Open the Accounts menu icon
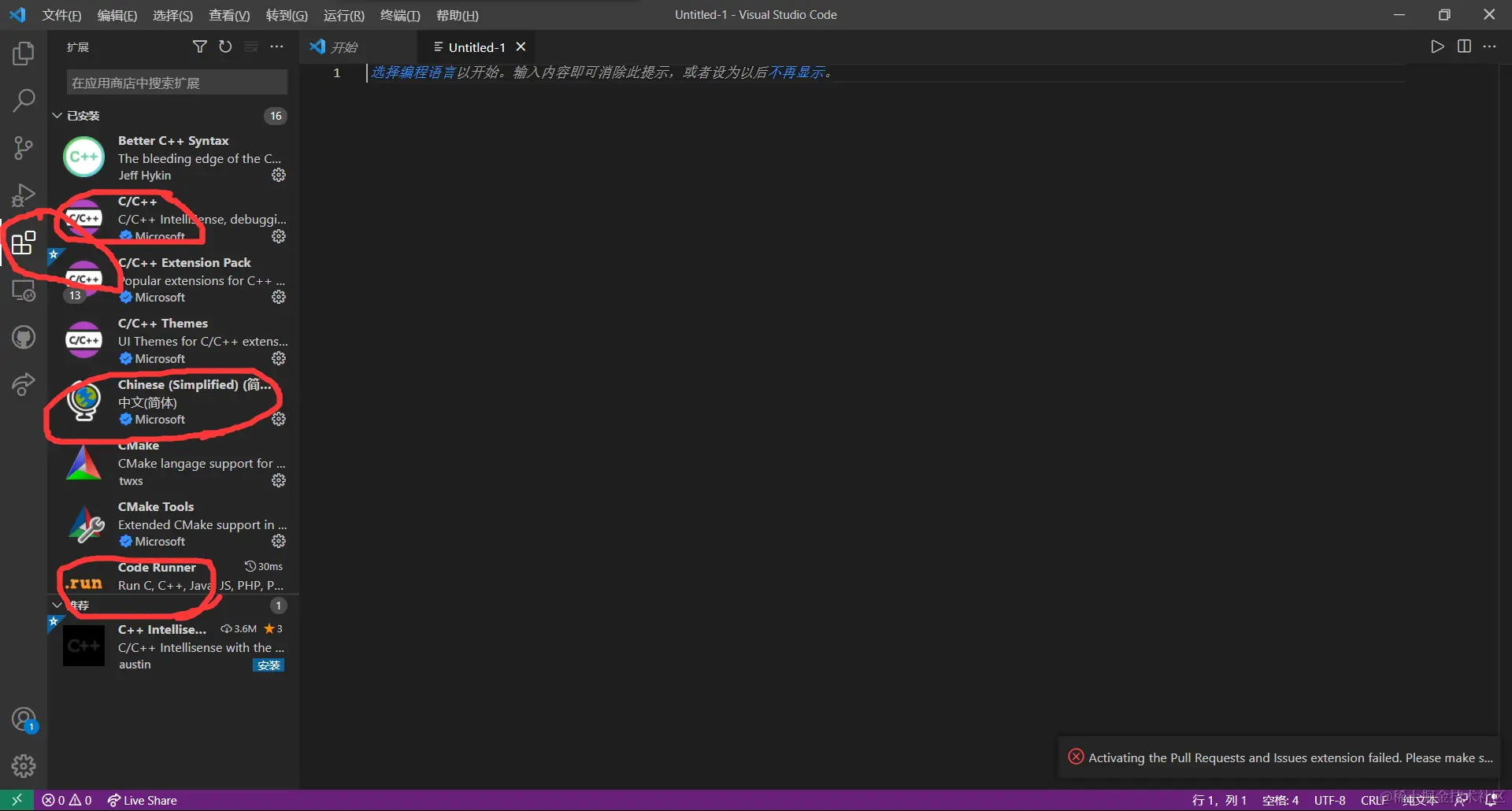The height and width of the screenshot is (811, 1512). [24, 720]
